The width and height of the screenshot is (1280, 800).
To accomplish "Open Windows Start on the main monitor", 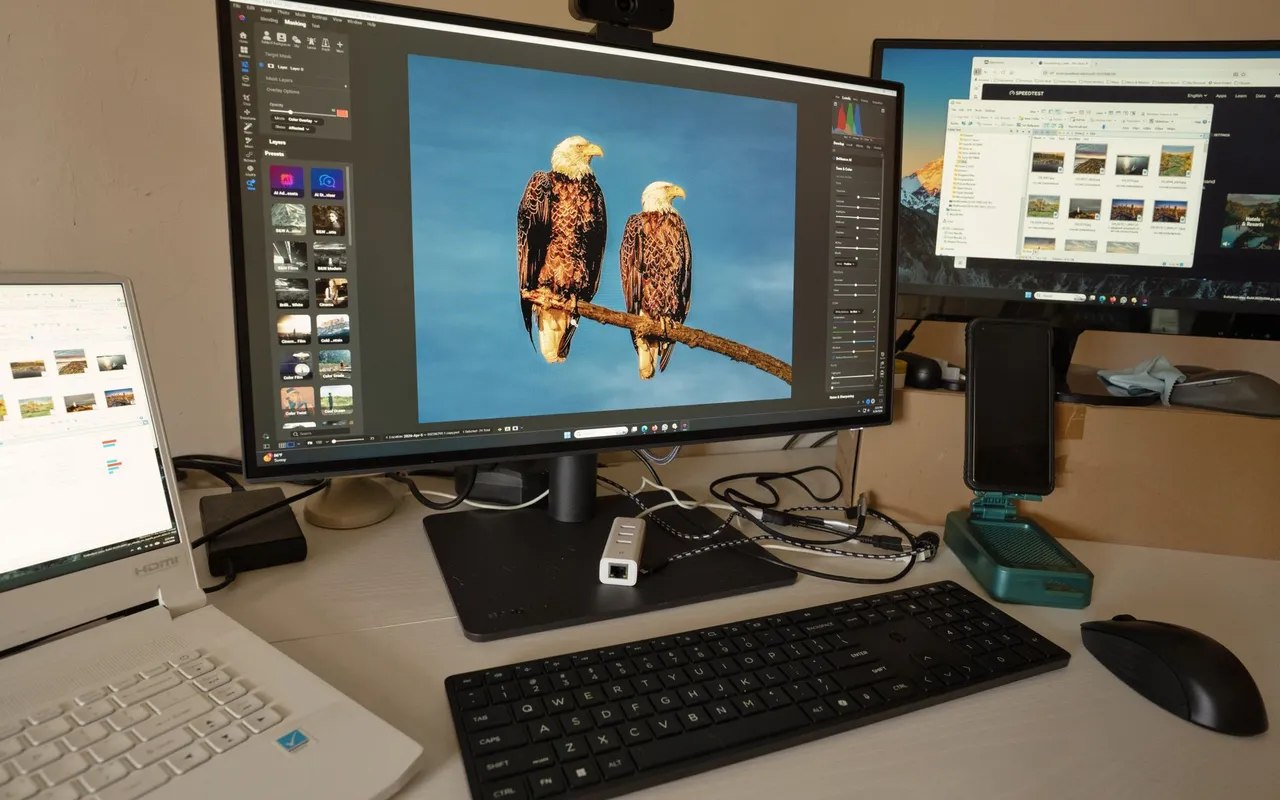I will (x=567, y=435).
